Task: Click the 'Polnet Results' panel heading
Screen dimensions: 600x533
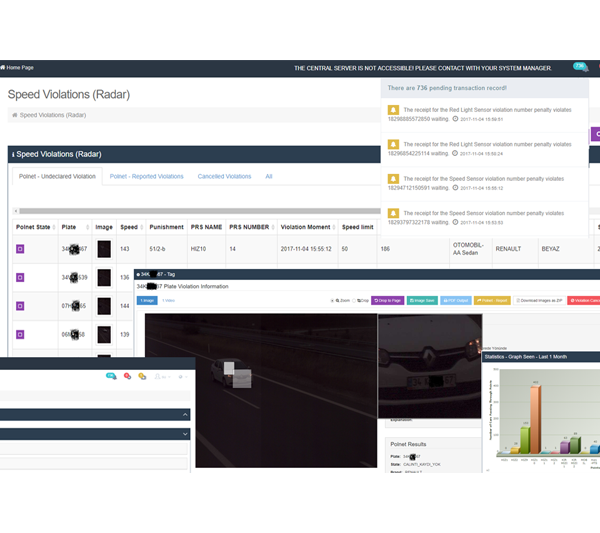Action: pos(408,444)
